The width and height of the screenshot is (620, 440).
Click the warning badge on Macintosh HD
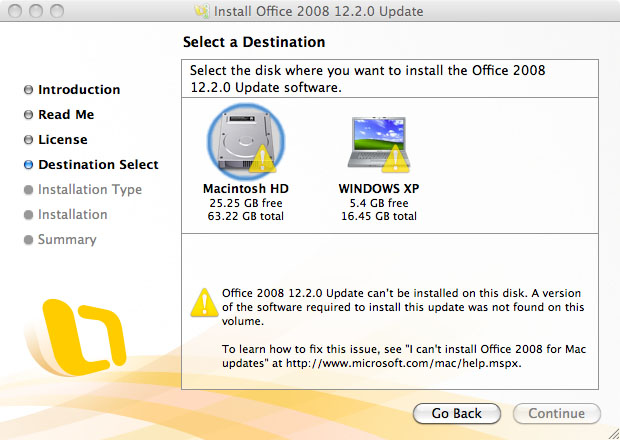pyautogui.click(x=262, y=159)
